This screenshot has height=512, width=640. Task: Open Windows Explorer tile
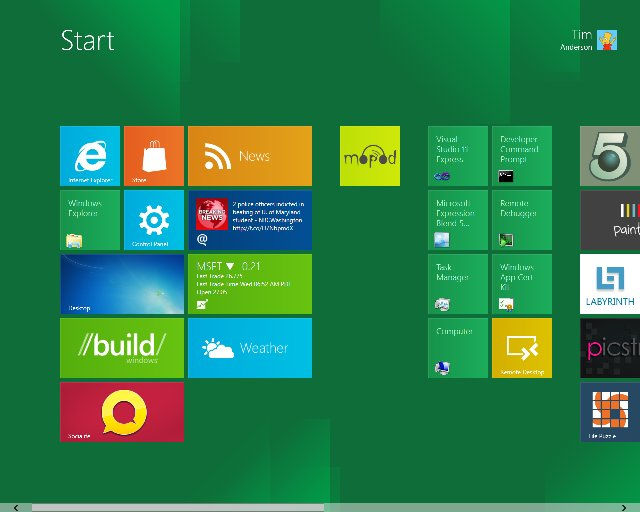(90, 220)
